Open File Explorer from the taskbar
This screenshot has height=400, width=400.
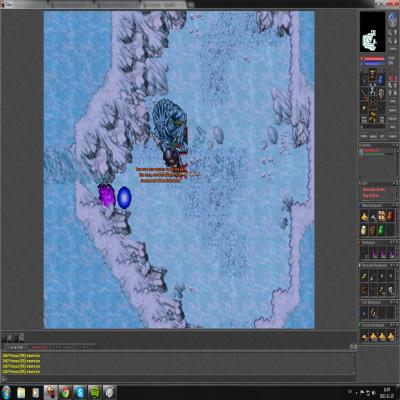tap(21, 393)
